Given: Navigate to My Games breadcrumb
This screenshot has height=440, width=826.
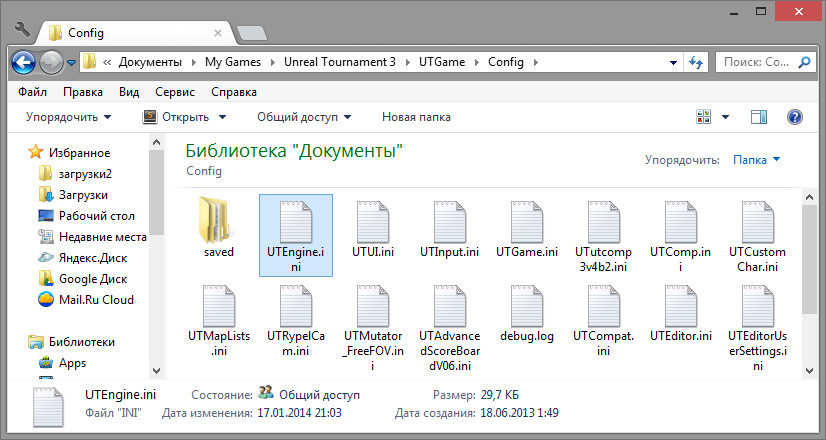Looking at the screenshot, I should pyautogui.click(x=233, y=62).
